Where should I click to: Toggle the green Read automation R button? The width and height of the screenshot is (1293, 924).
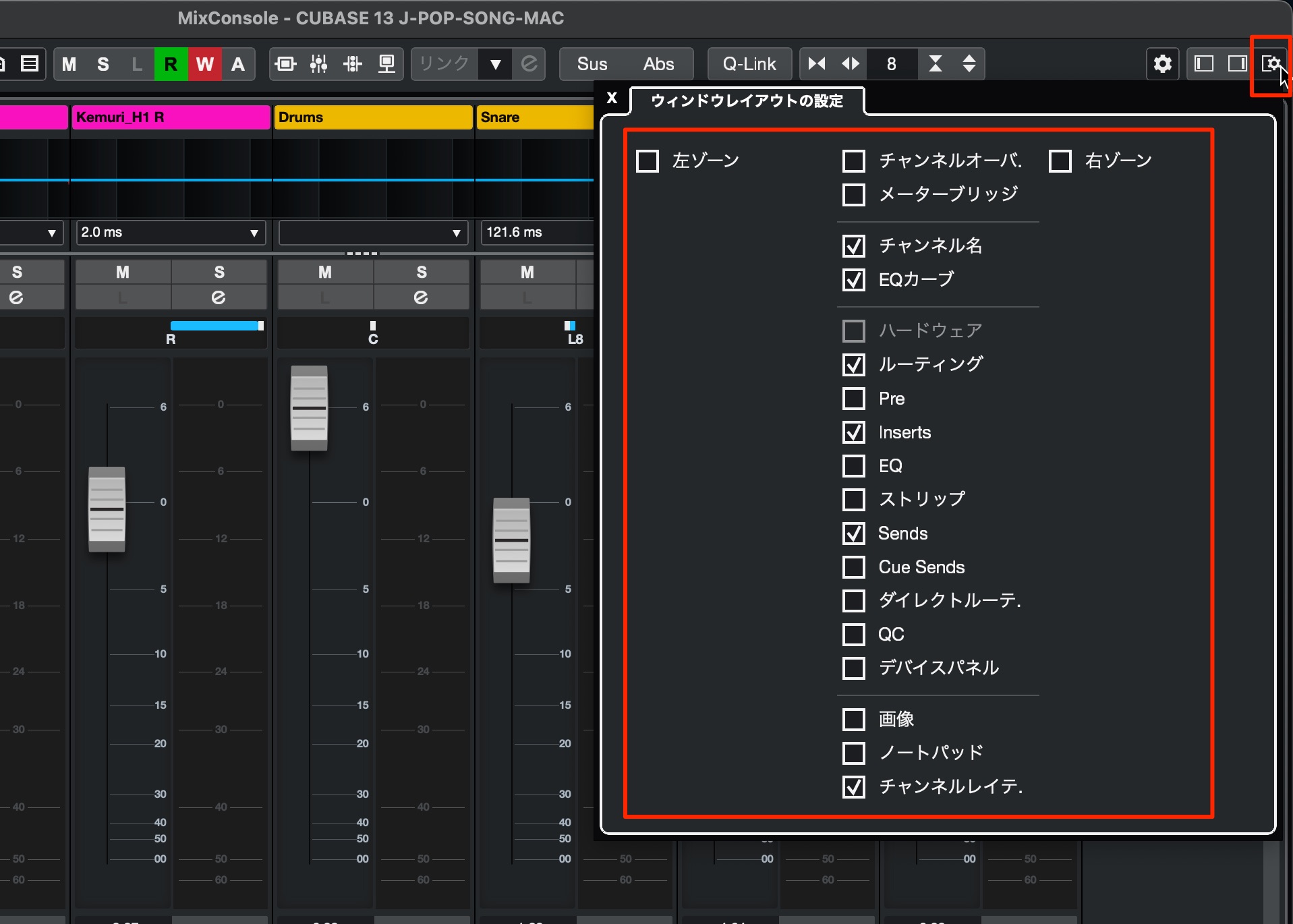[x=171, y=64]
